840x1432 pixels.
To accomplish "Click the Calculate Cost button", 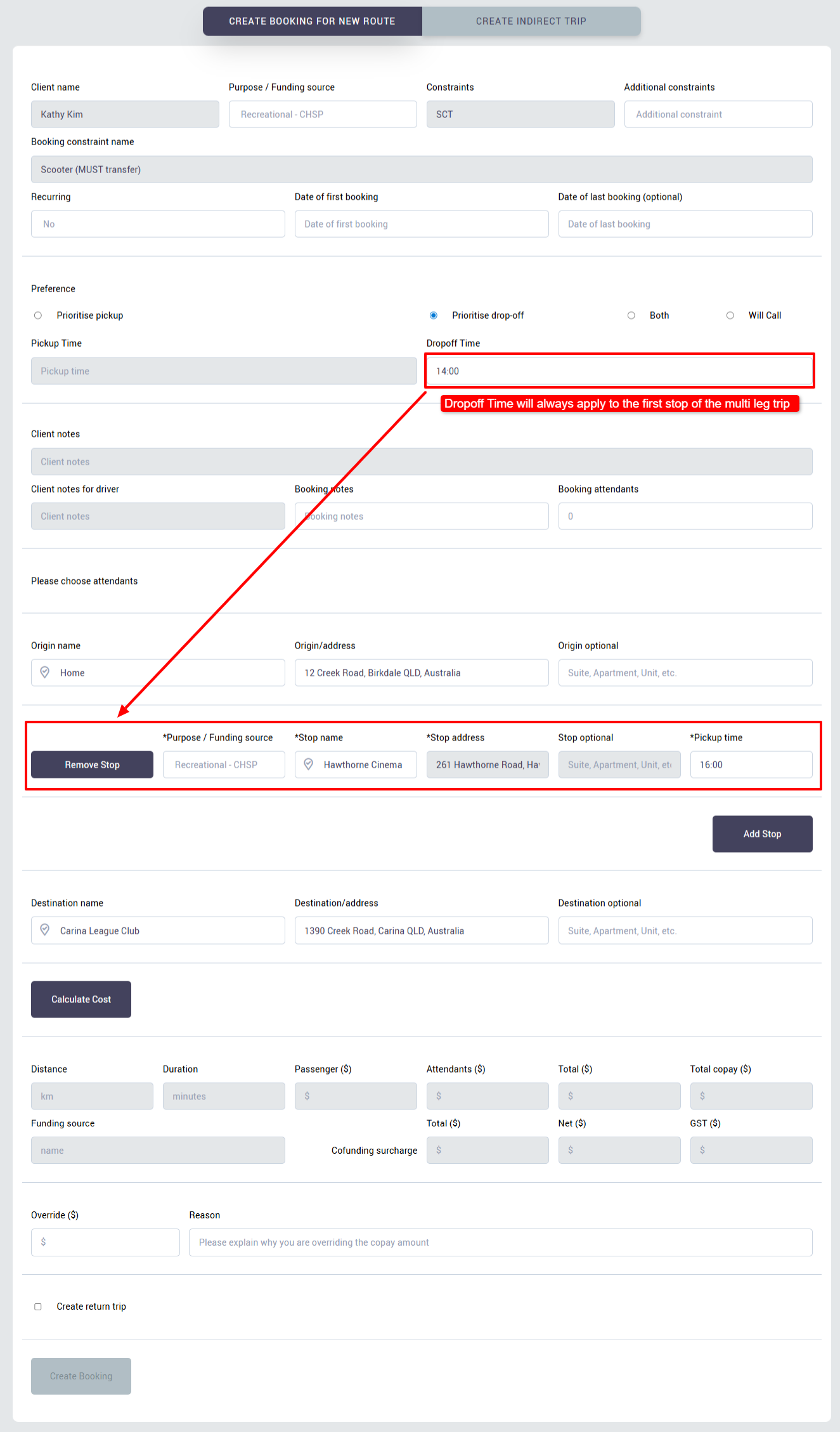I will (x=81, y=999).
